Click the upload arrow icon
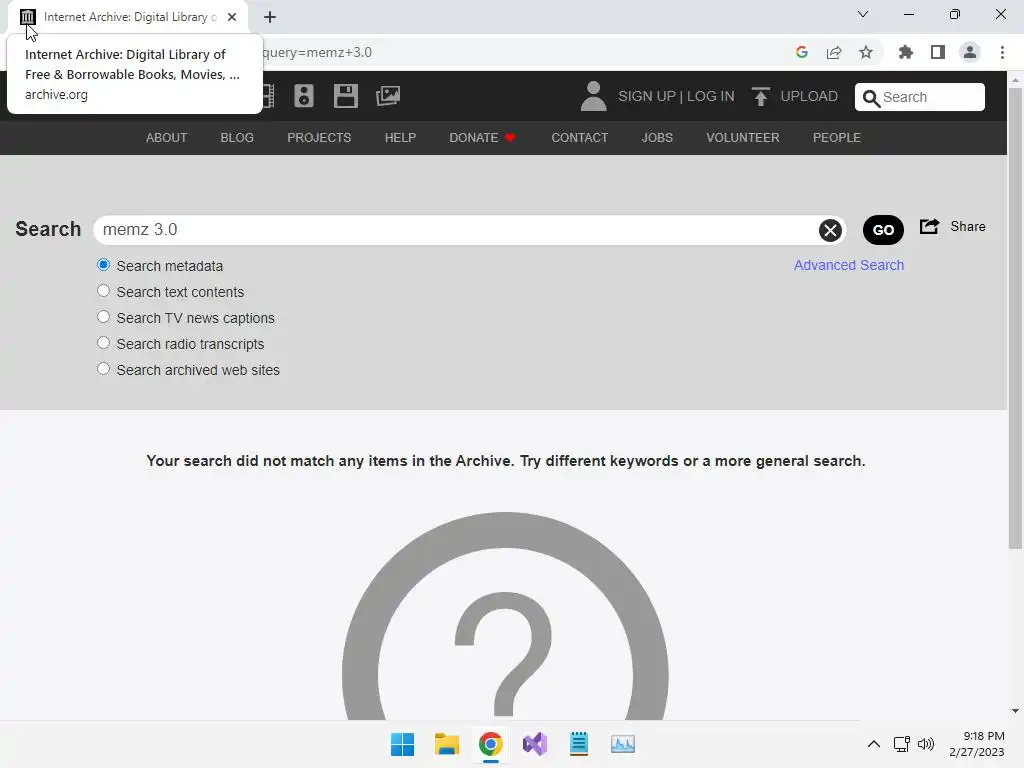The width and height of the screenshot is (1024, 768). point(760,96)
